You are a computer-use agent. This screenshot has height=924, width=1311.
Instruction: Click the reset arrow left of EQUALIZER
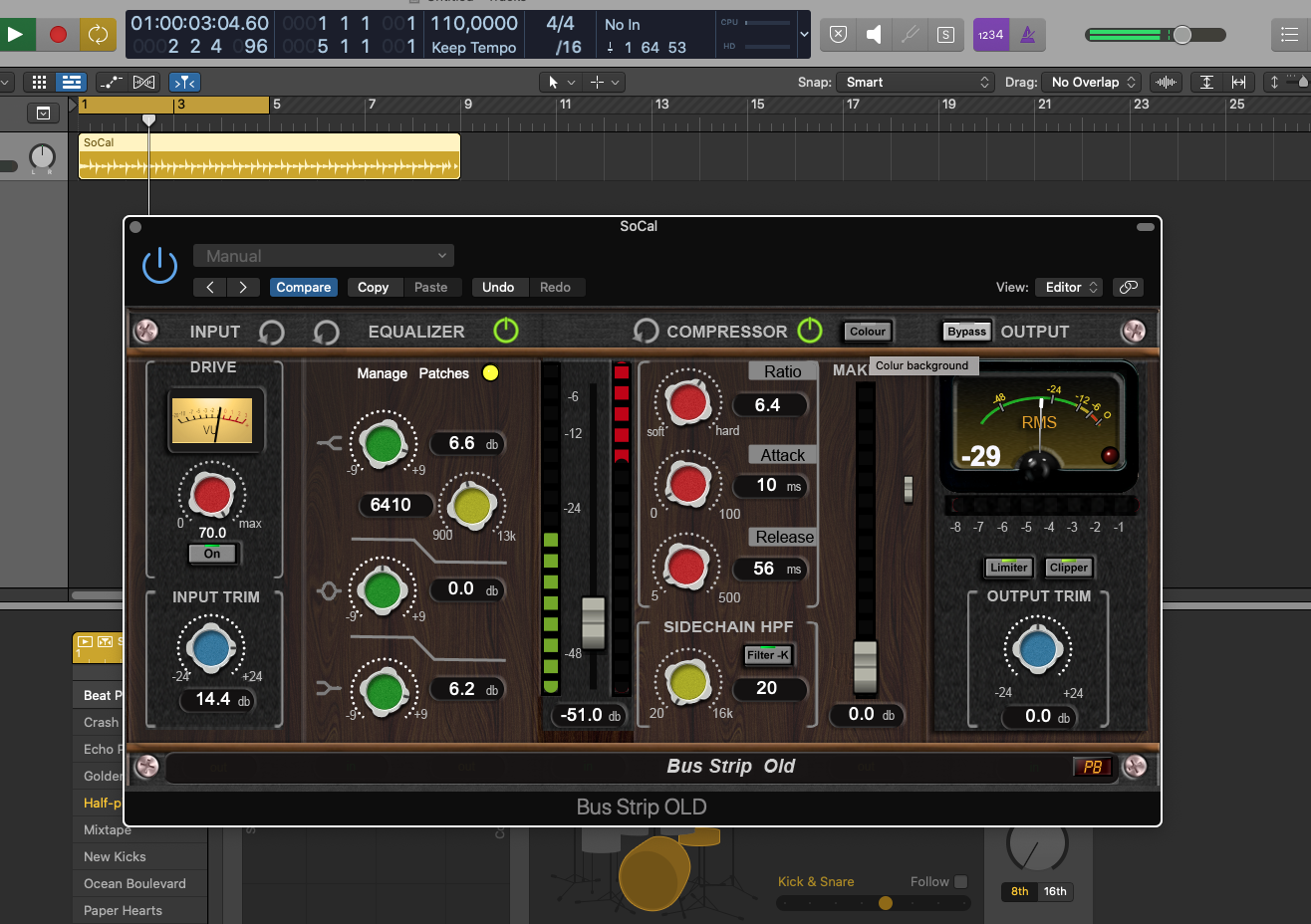pyautogui.click(x=326, y=332)
